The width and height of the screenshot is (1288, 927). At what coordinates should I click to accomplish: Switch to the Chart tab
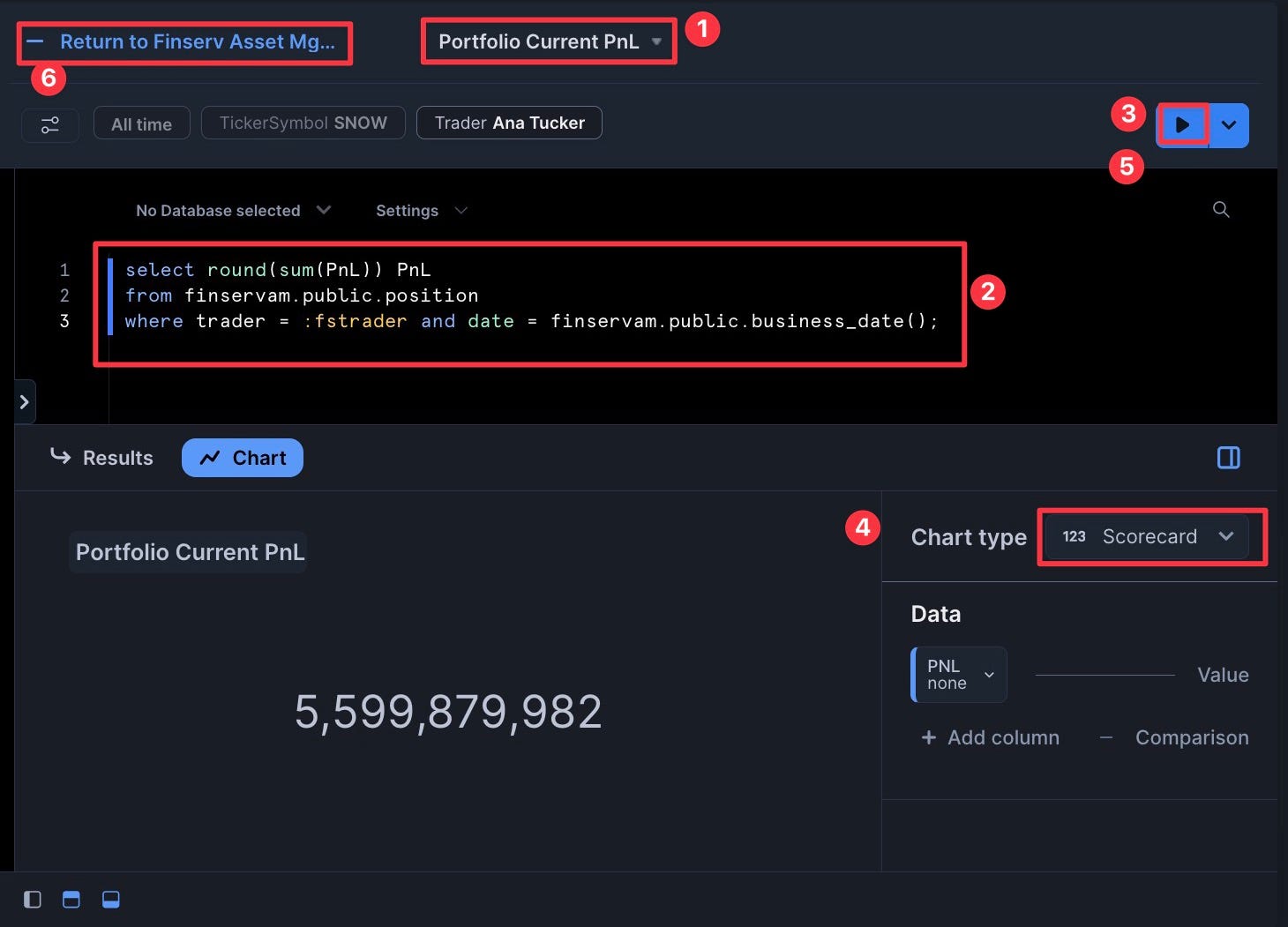[x=243, y=458]
